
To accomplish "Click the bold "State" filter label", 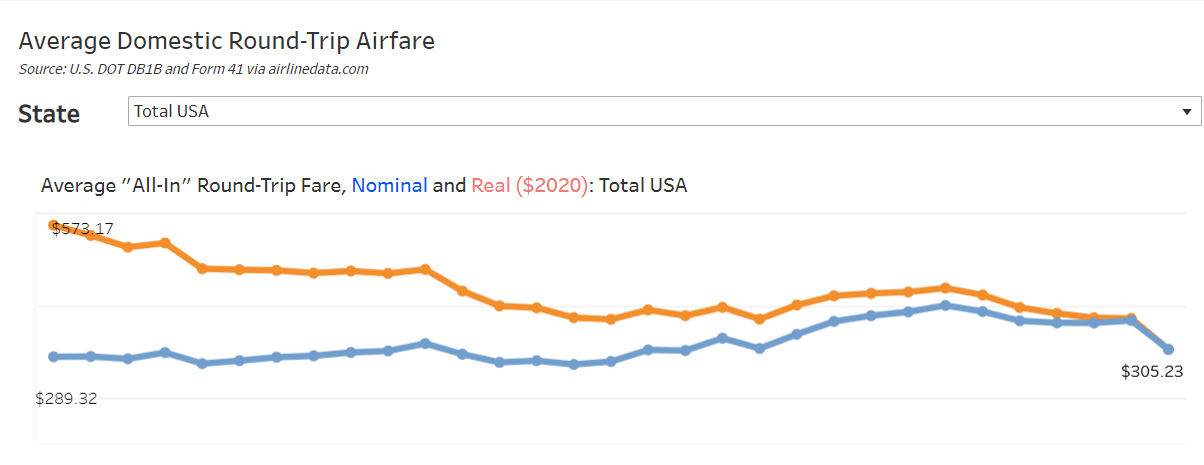I will (x=49, y=113).
